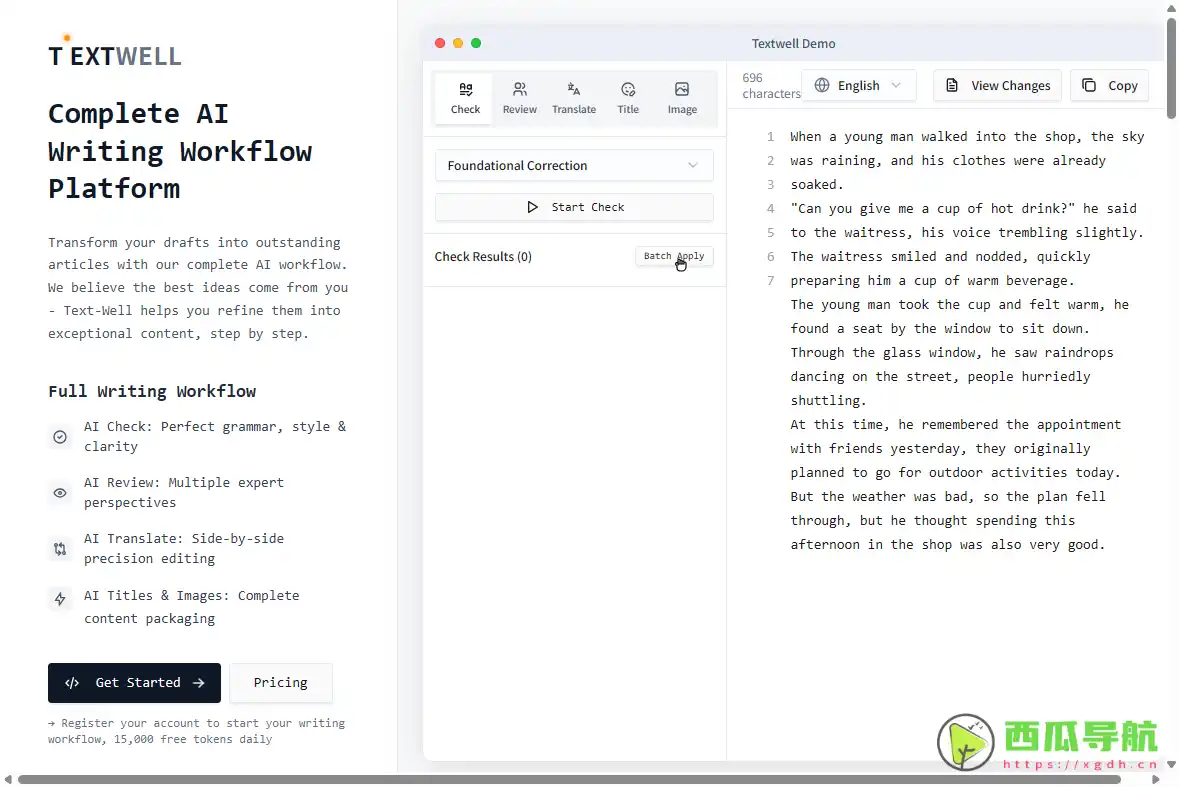Select the Title tab
The image size is (1179, 787).
coord(628,98)
